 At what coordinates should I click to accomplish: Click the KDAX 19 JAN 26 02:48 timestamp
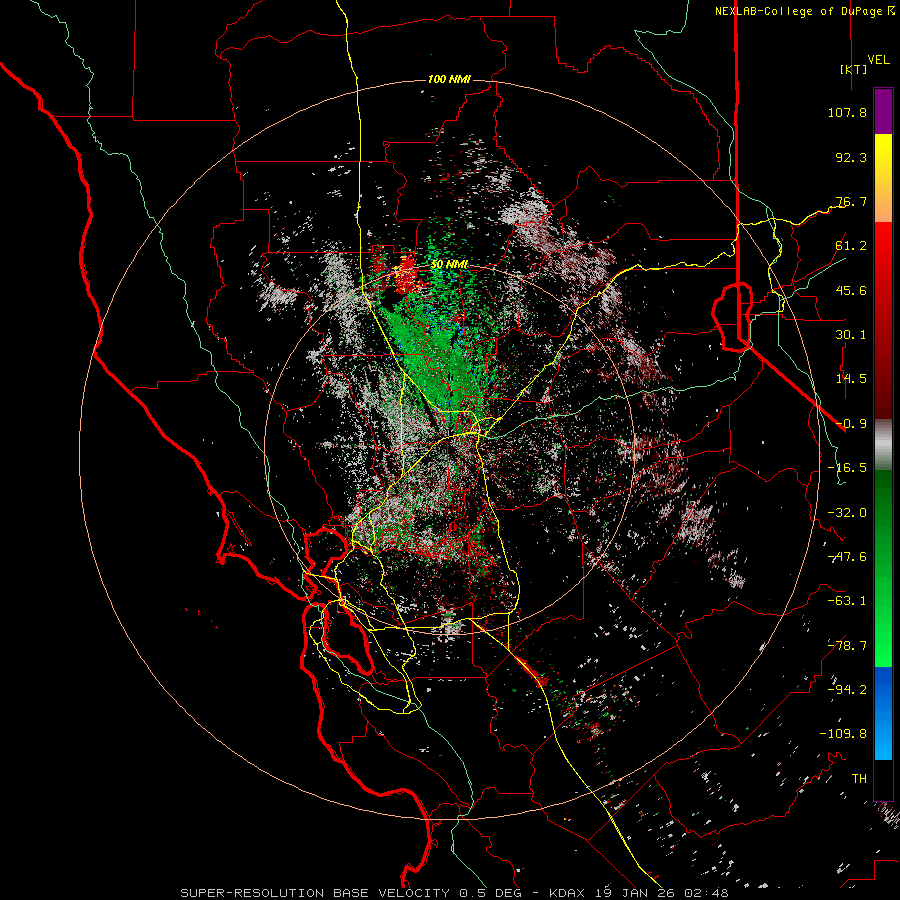pos(639,893)
